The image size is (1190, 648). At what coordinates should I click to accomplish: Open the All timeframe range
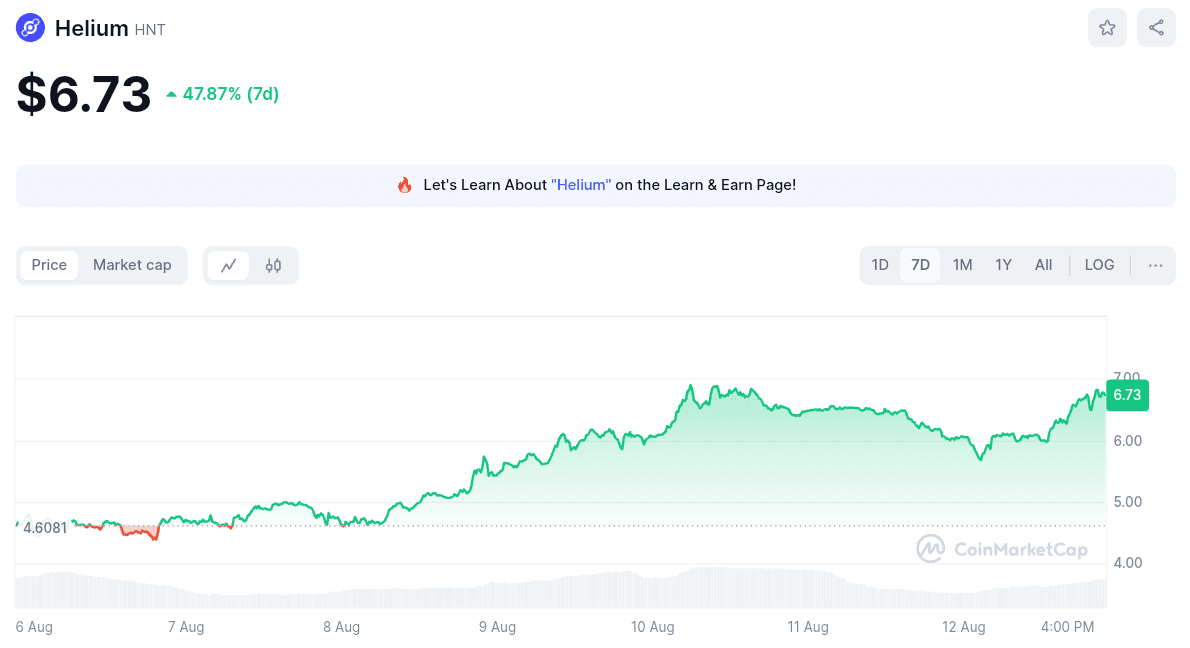pos(1043,265)
